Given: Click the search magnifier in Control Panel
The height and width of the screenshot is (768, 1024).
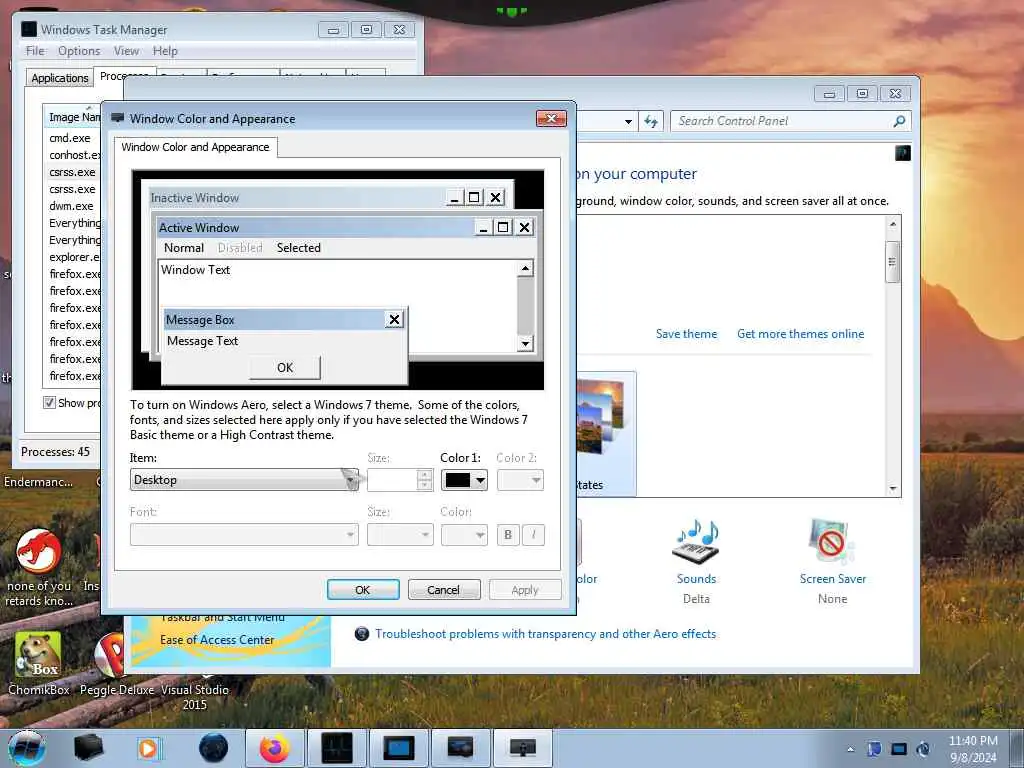Looking at the screenshot, I should pos(899,121).
